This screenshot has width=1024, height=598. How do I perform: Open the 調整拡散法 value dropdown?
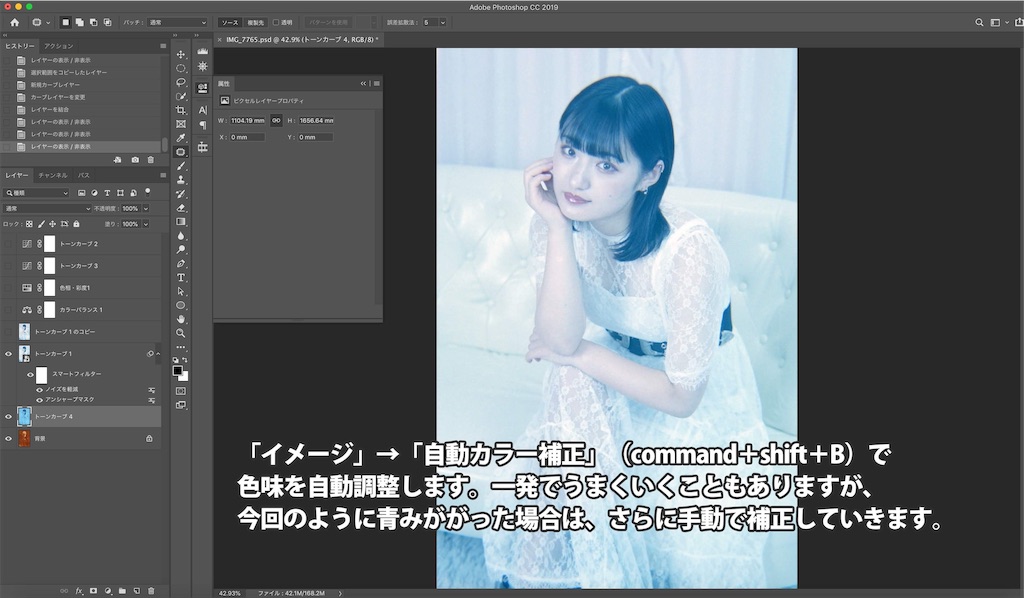point(441,21)
